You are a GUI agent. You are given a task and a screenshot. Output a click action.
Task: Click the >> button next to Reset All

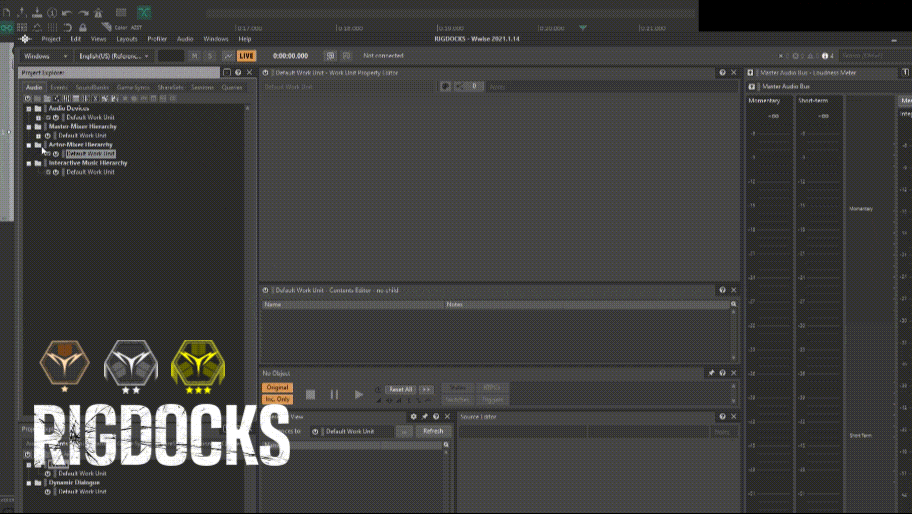(426, 390)
